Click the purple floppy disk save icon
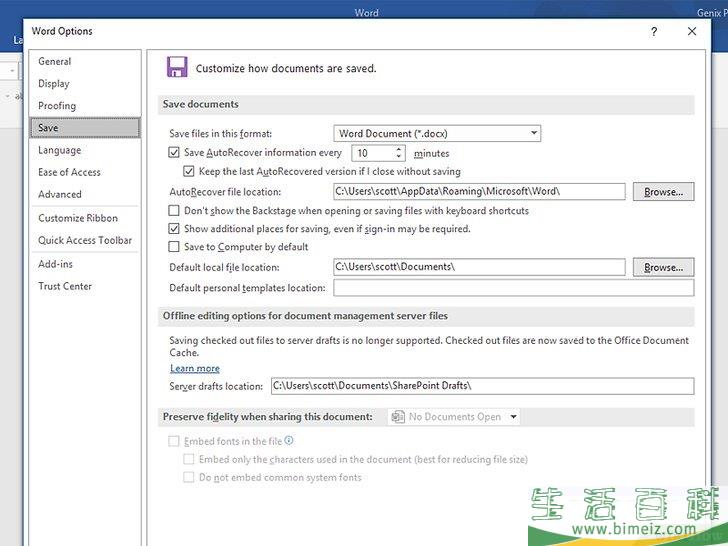The image size is (728, 546). click(177, 67)
